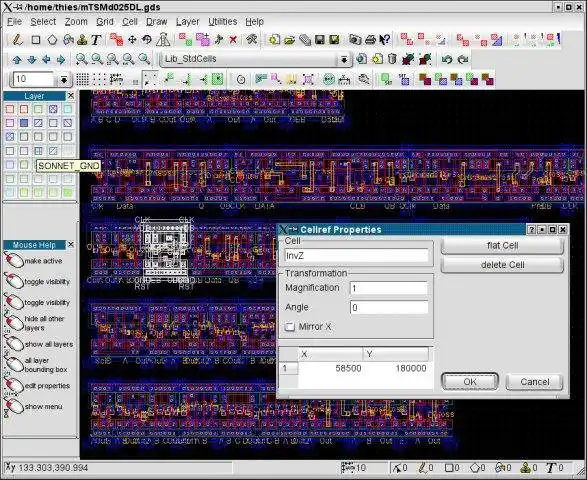Toggle the Mirror X checkbox

[x=290, y=326]
